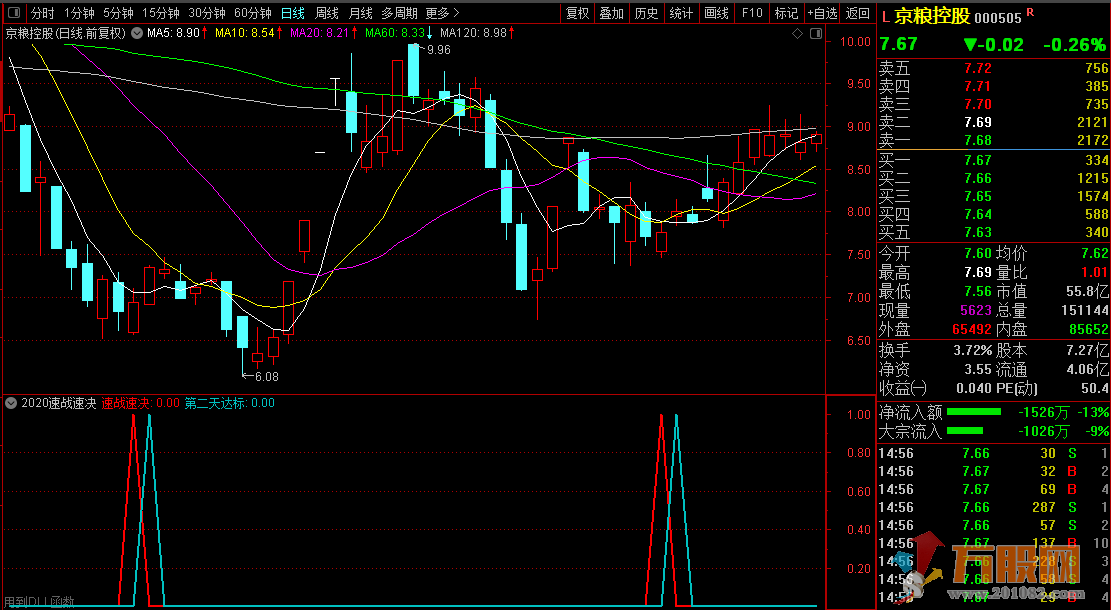The height and width of the screenshot is (610, 1111).
Task: Click the current price 7.67 in header
Action: tap(898, 44)
